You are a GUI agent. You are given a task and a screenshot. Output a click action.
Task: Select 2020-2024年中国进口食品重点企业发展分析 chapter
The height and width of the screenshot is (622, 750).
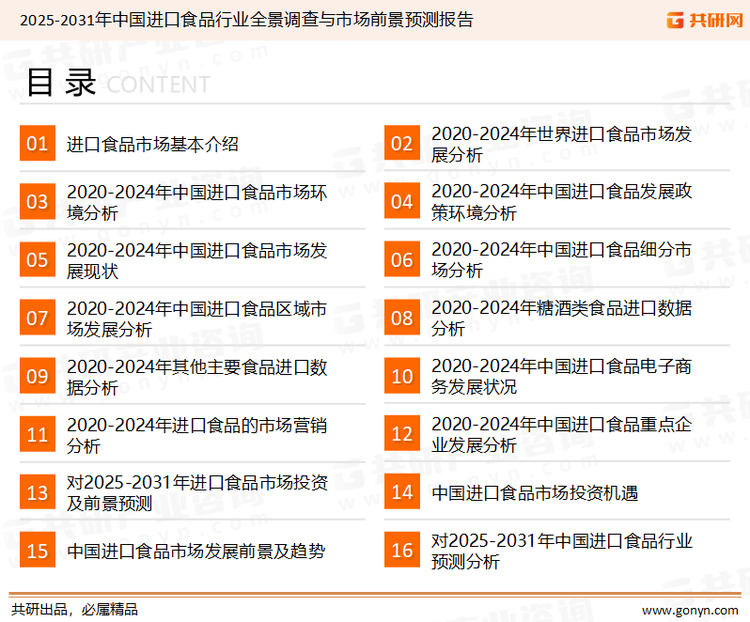[560, 434]
